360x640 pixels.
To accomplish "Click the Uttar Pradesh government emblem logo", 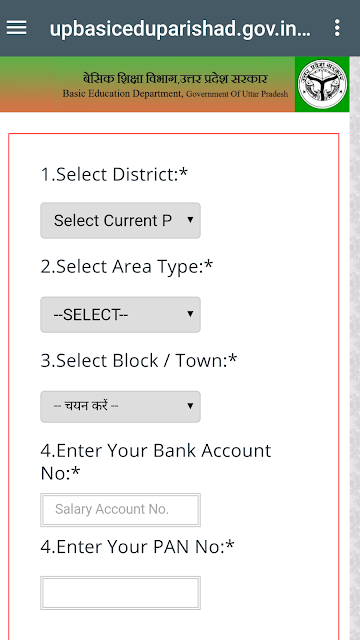I will click(x=322, y=84).
